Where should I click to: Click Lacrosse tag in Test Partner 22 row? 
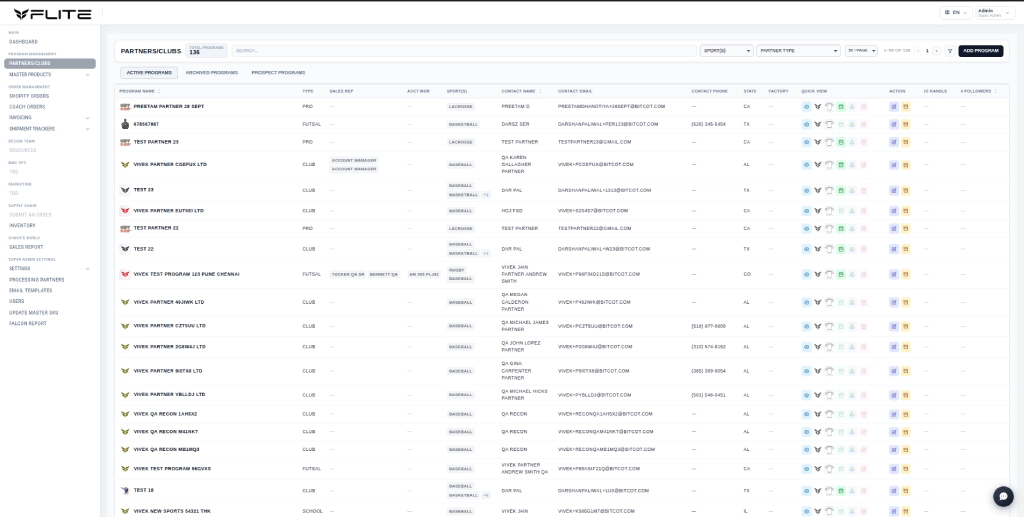461,228
